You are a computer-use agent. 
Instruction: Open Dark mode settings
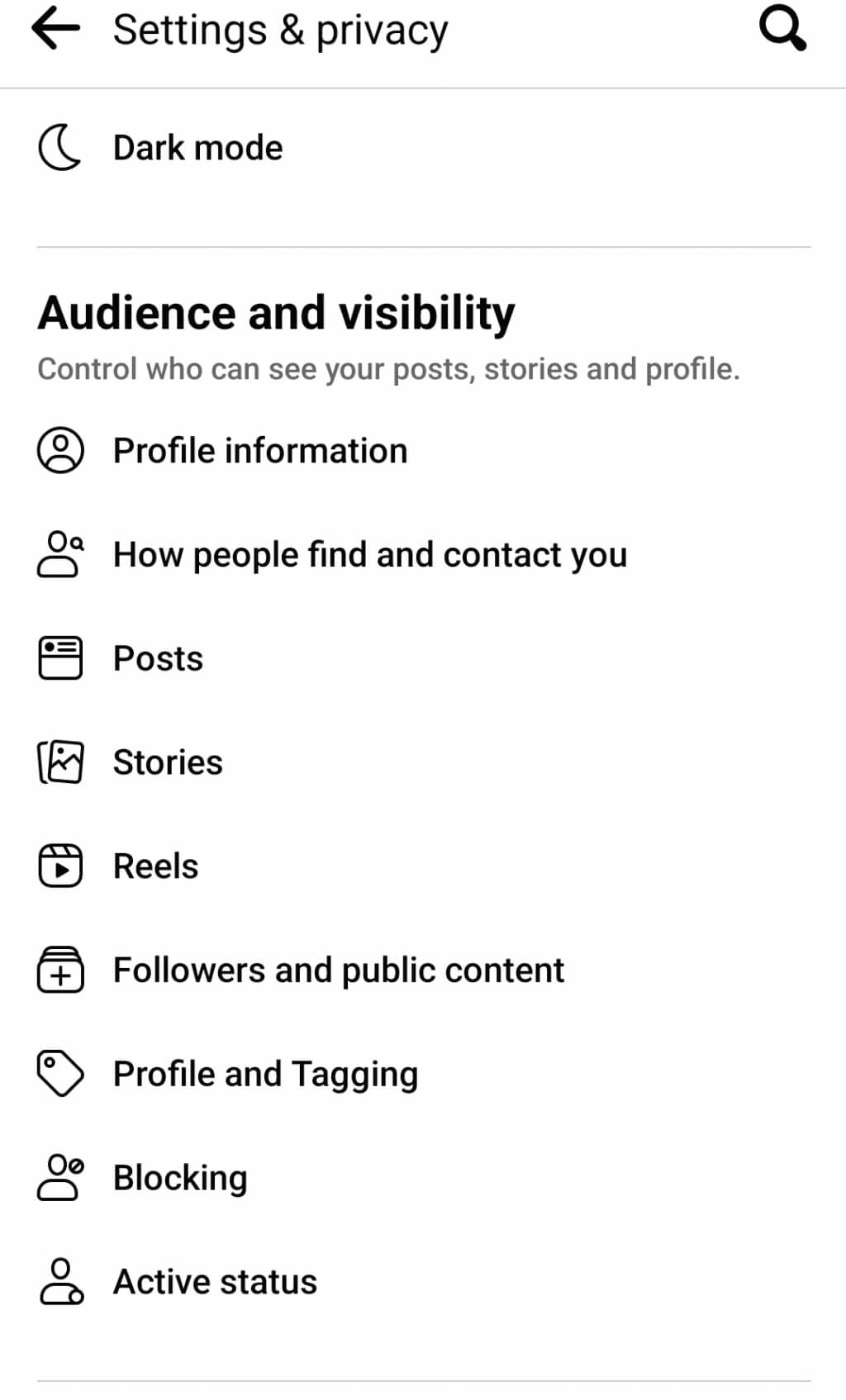pyautogui.click(x=198, y=148)
